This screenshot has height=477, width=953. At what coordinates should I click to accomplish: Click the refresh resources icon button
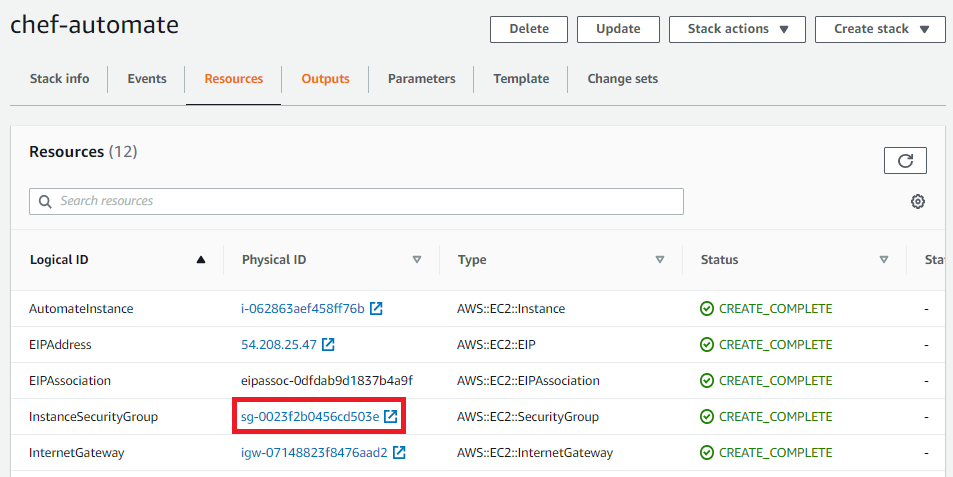click(905, 160)
